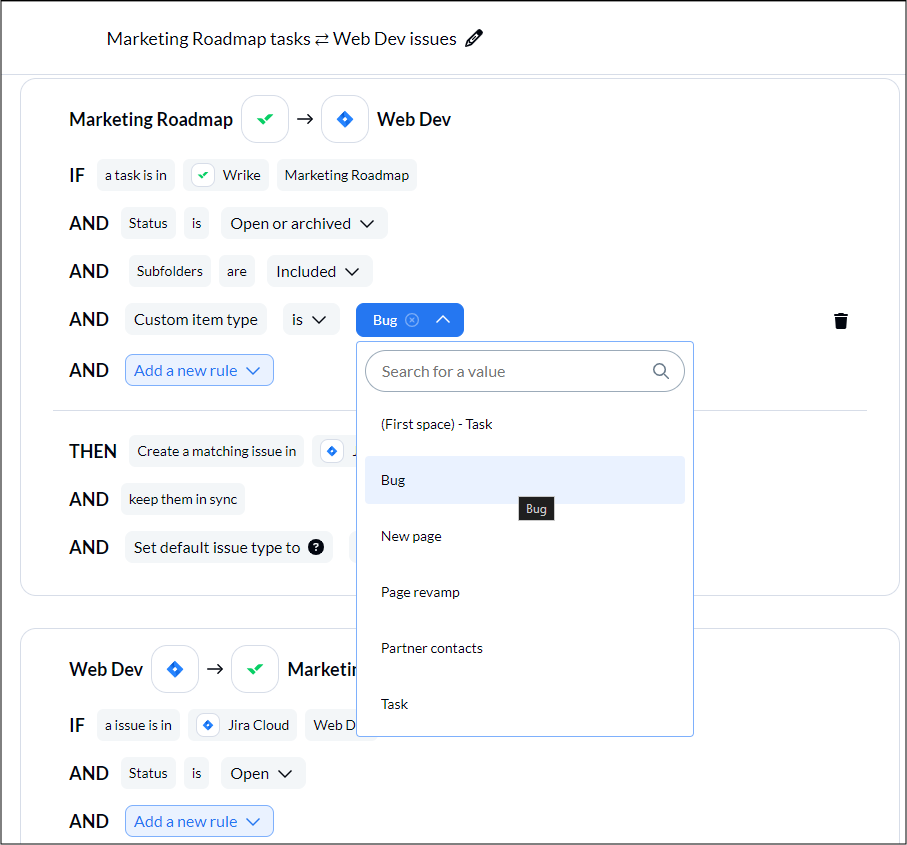907x845 pixels.
Task: Click the Wrike icon in the IF row chip
Action: [203, 175]
